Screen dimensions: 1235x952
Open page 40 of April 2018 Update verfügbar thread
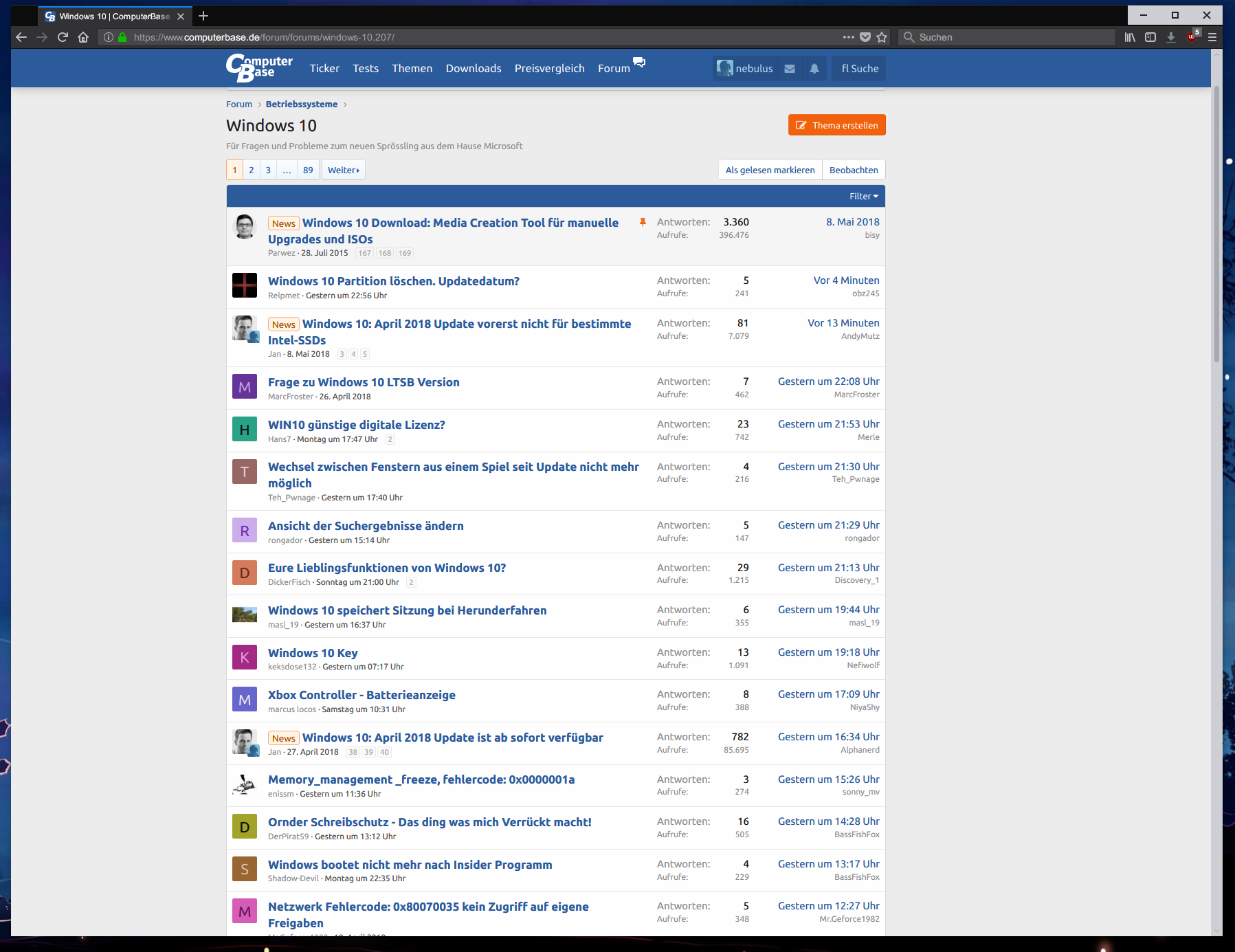[x=384, y=752]
